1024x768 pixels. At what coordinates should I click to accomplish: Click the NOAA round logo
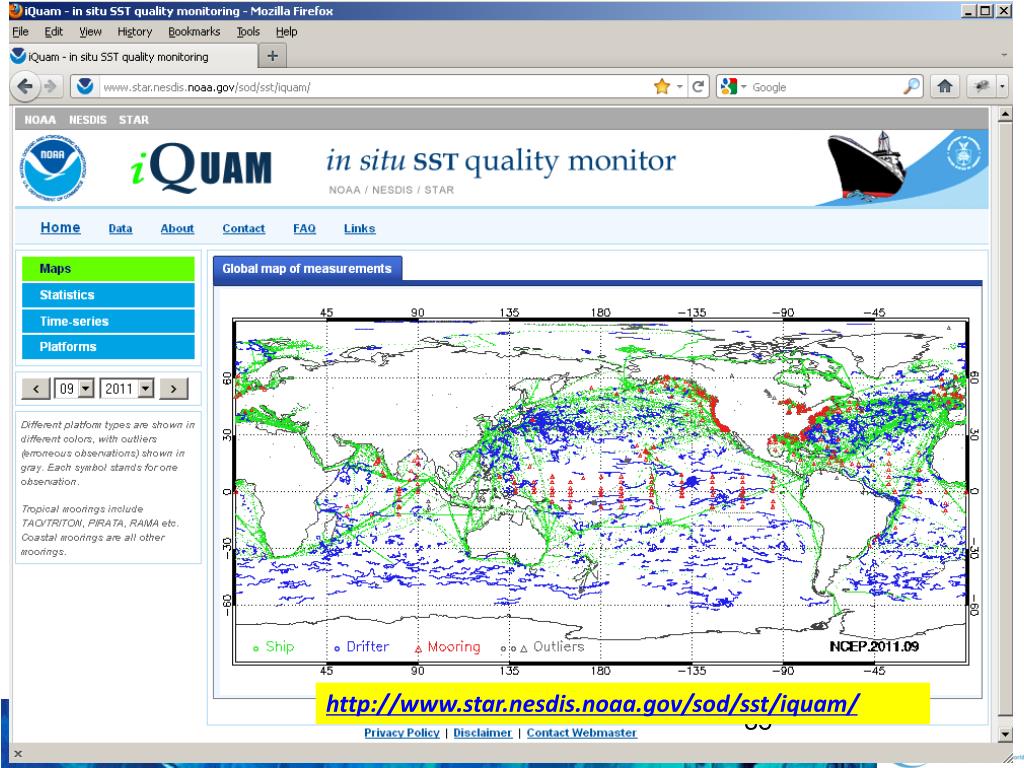coord(52,168)
